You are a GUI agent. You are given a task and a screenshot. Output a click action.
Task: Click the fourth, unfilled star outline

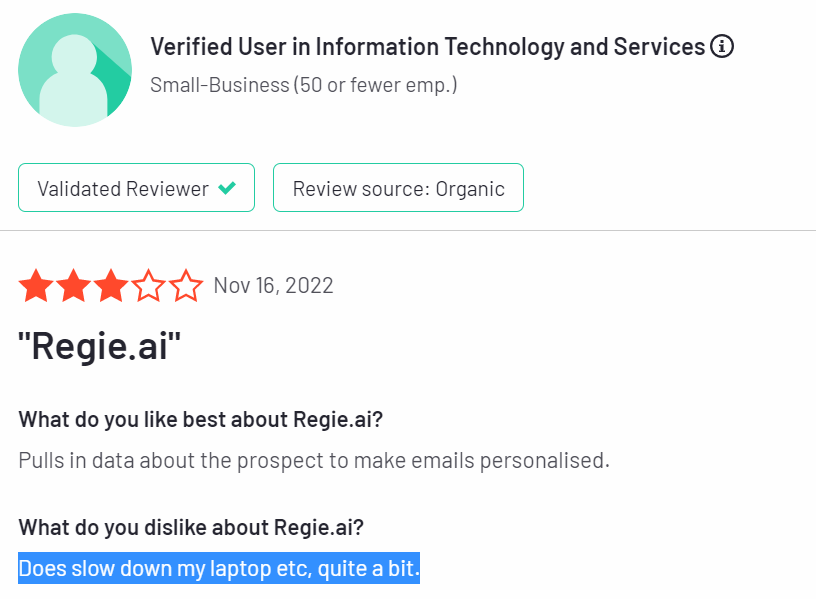150,285
